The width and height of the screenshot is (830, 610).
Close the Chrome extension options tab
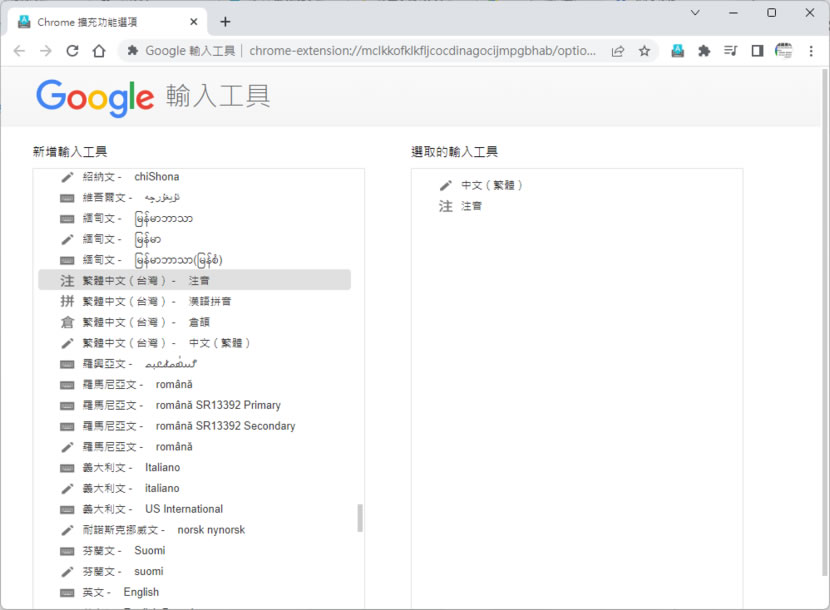coord(194,22)
